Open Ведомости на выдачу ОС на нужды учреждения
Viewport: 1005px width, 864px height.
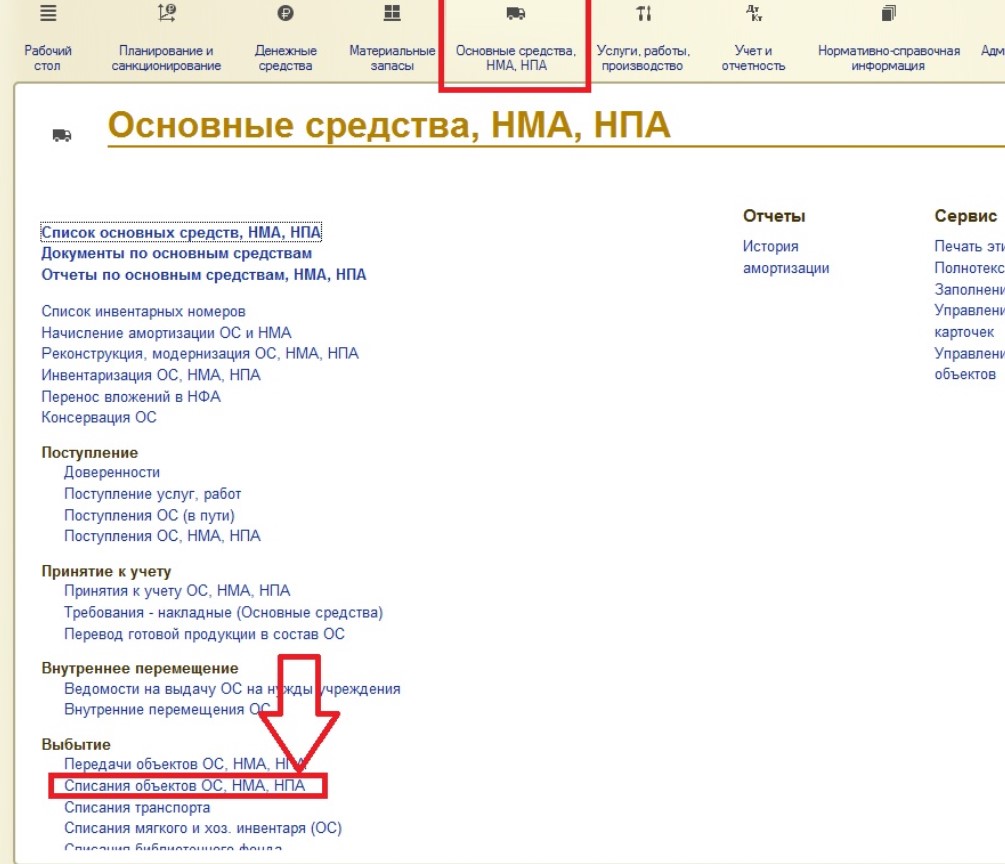(232, 689)
